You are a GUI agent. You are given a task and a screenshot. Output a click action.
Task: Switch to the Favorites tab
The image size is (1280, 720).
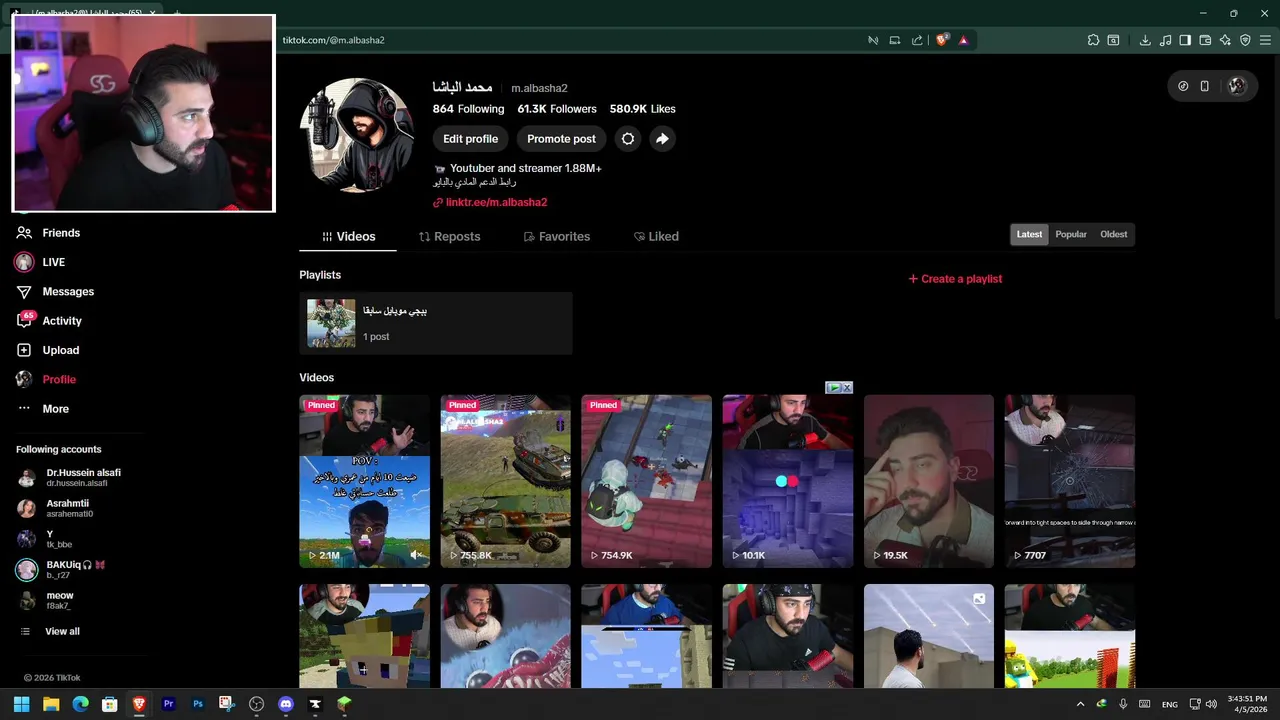(557, 237)
